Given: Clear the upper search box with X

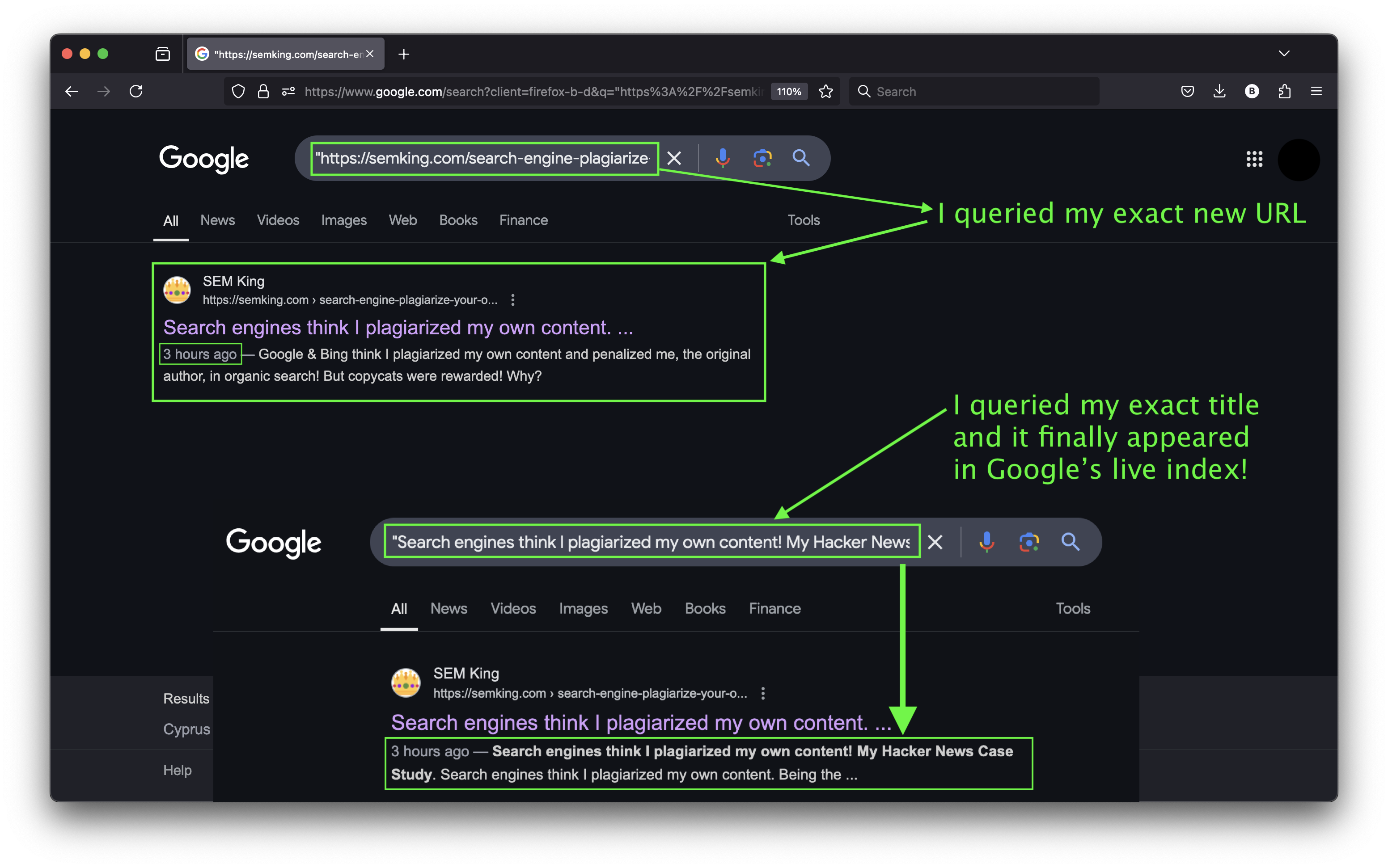Looking at the screenshot, I should tap(674, 158).
